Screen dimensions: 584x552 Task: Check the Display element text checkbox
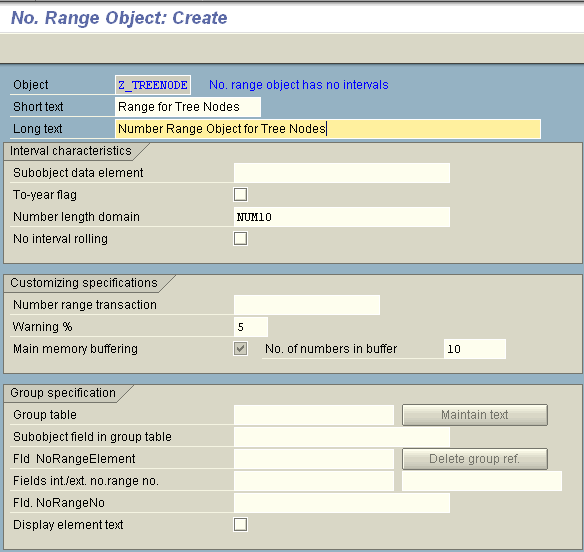click(x=240, y=524)
